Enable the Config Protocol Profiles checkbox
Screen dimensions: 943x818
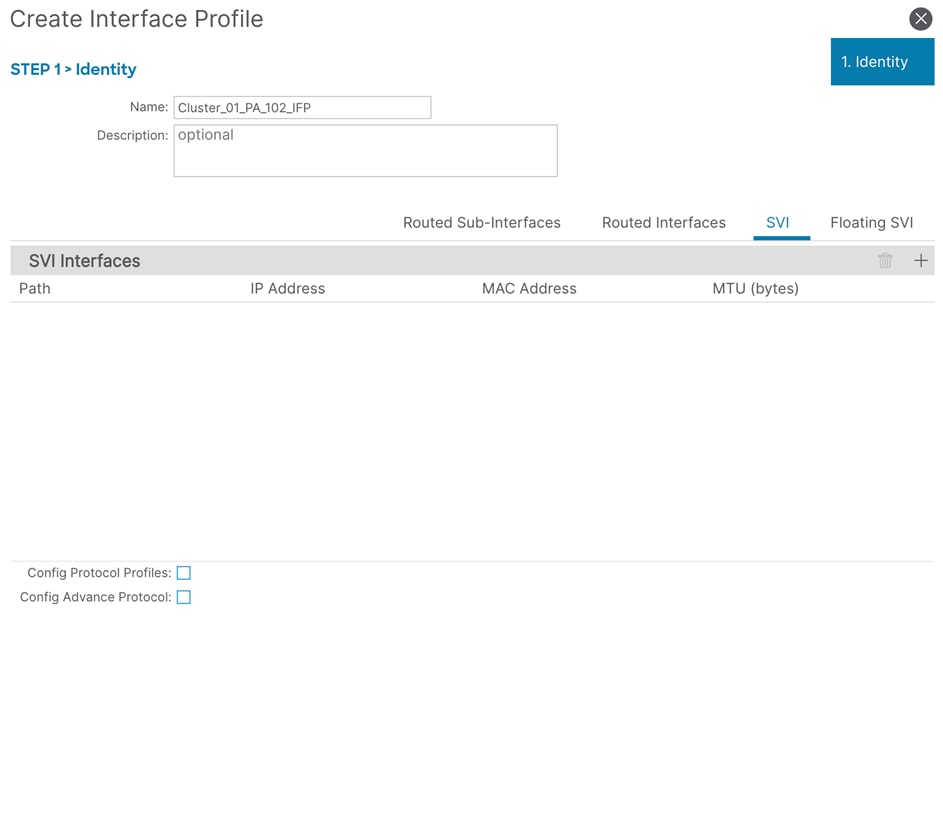(x=184, y=573)
